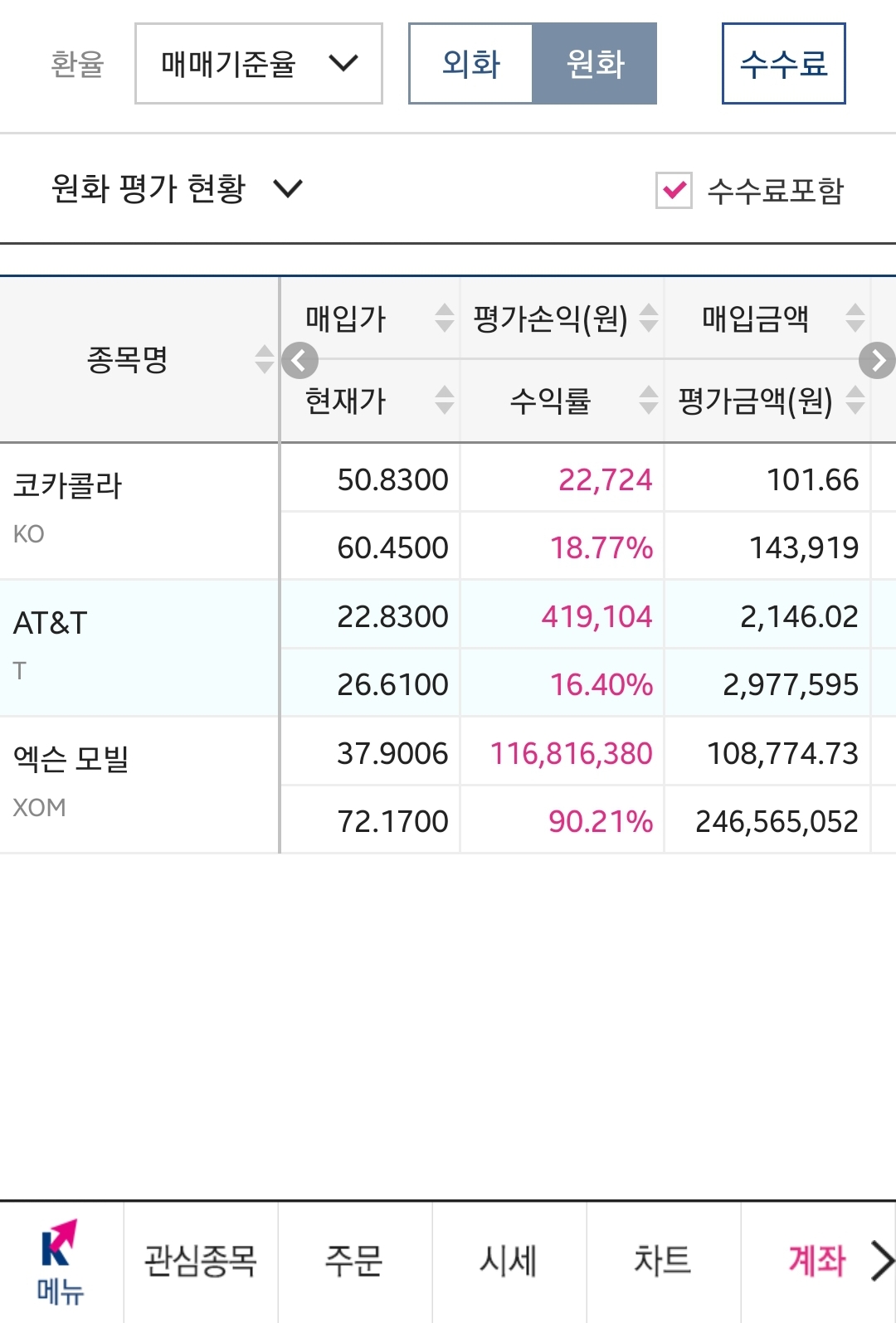Go to 시세 tab

point(509,1262)
